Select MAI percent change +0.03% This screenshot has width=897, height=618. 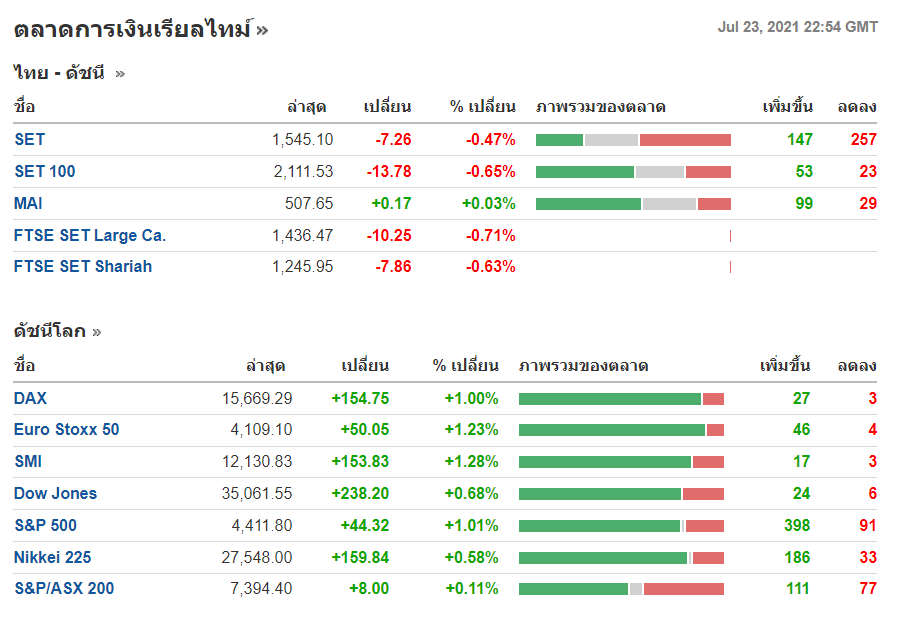click(x=489, y=203)
